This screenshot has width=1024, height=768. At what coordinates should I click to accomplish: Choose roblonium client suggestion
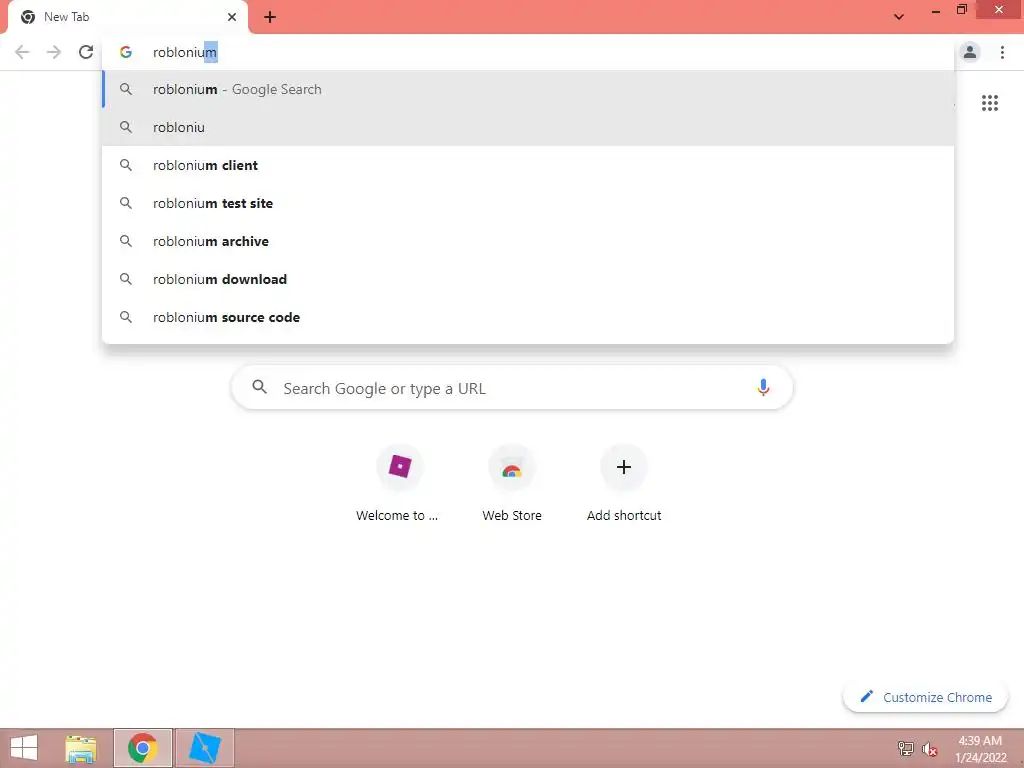(528, 165)
